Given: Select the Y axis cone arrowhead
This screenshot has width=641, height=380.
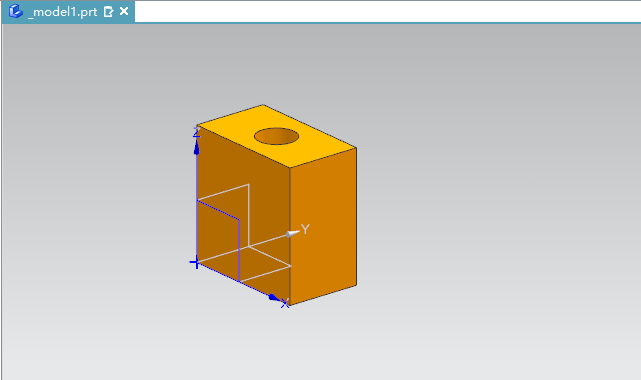Looking at the screenshot, I should point(293,233).
